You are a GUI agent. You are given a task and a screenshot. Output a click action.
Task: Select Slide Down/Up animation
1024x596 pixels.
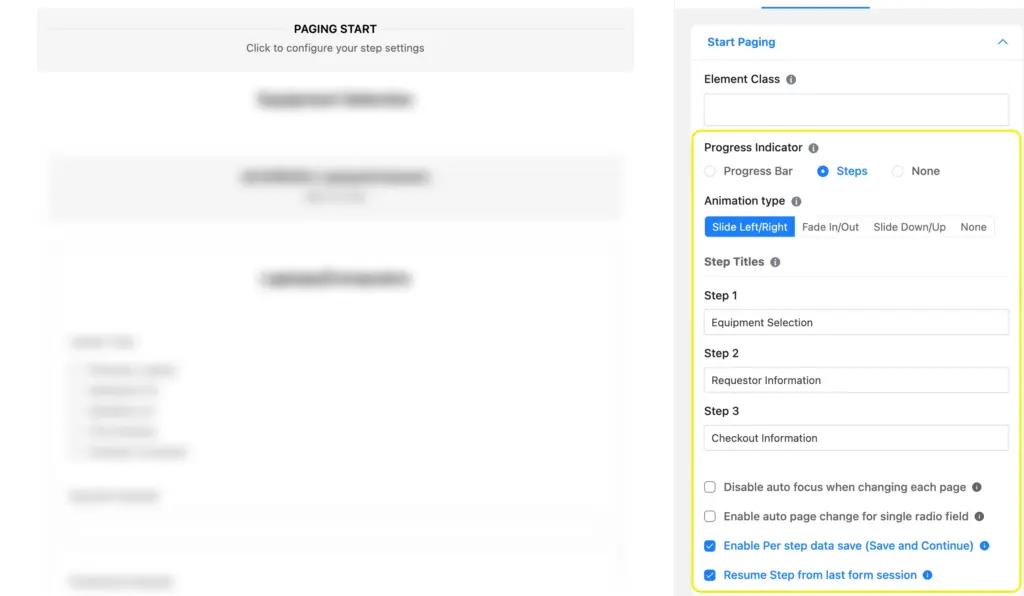click(x=908, y=226)
